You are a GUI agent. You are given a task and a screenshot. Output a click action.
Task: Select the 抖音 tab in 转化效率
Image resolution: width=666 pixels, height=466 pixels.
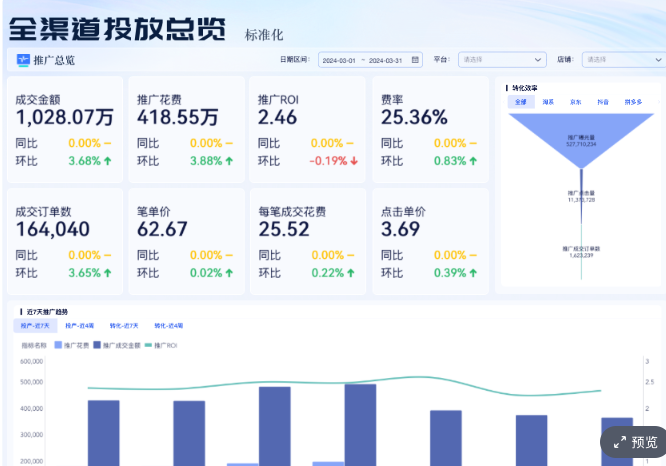[603, 102]
